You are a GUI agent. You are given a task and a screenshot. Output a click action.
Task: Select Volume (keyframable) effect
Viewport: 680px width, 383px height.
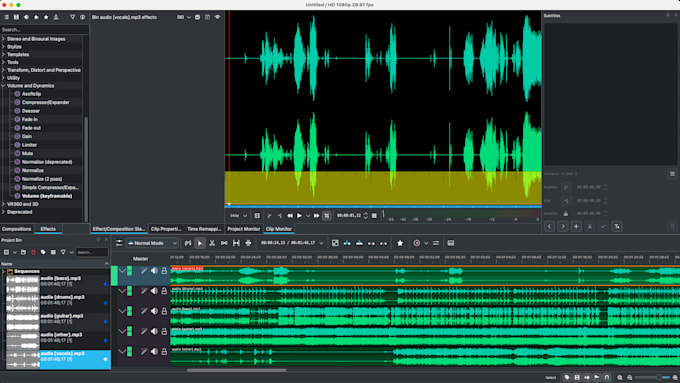point(47,196)
